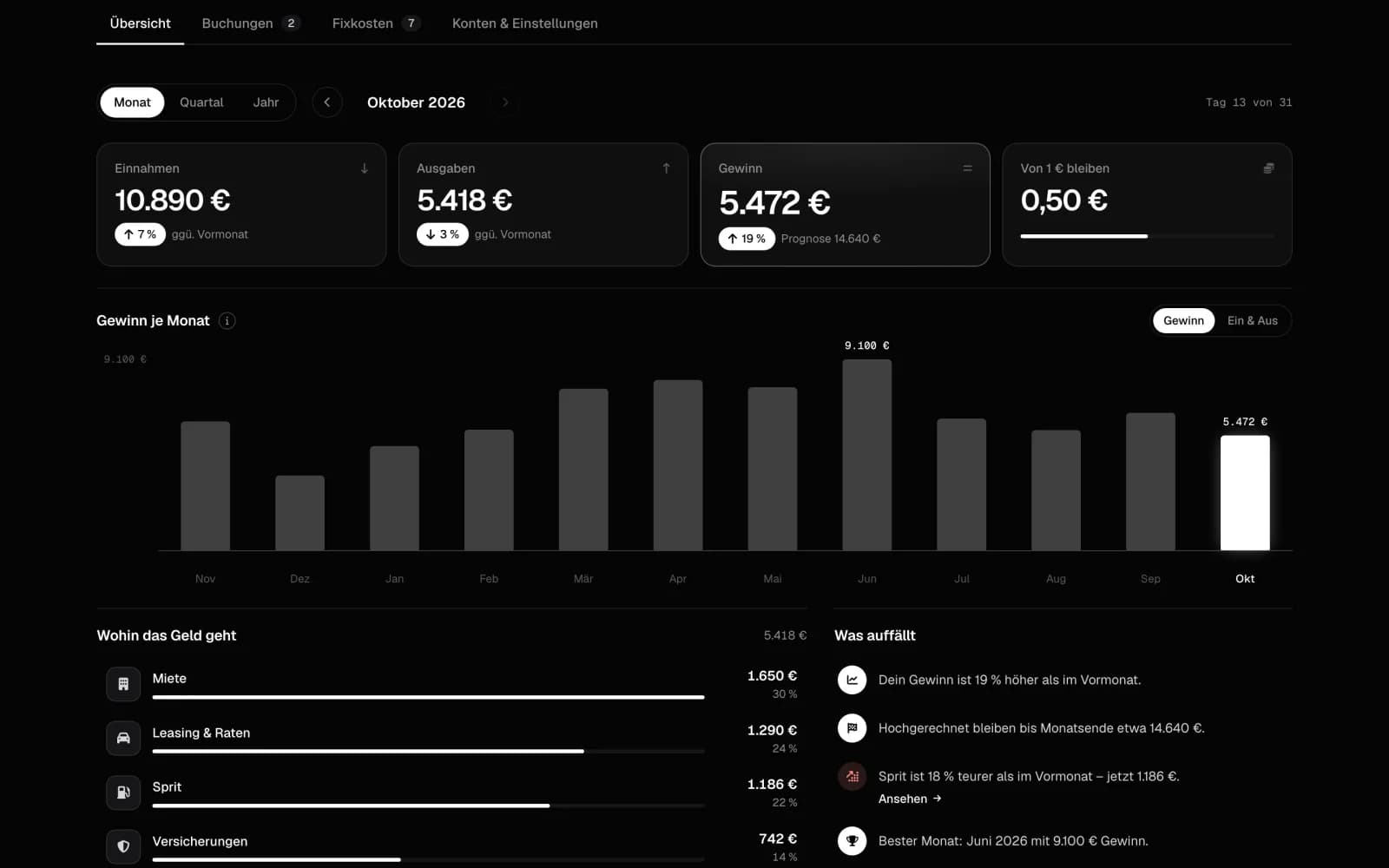Click the ↓ 3 % badge on Ausgaben
This screenshot has width=1389, height=868.
tap(443, 234)
